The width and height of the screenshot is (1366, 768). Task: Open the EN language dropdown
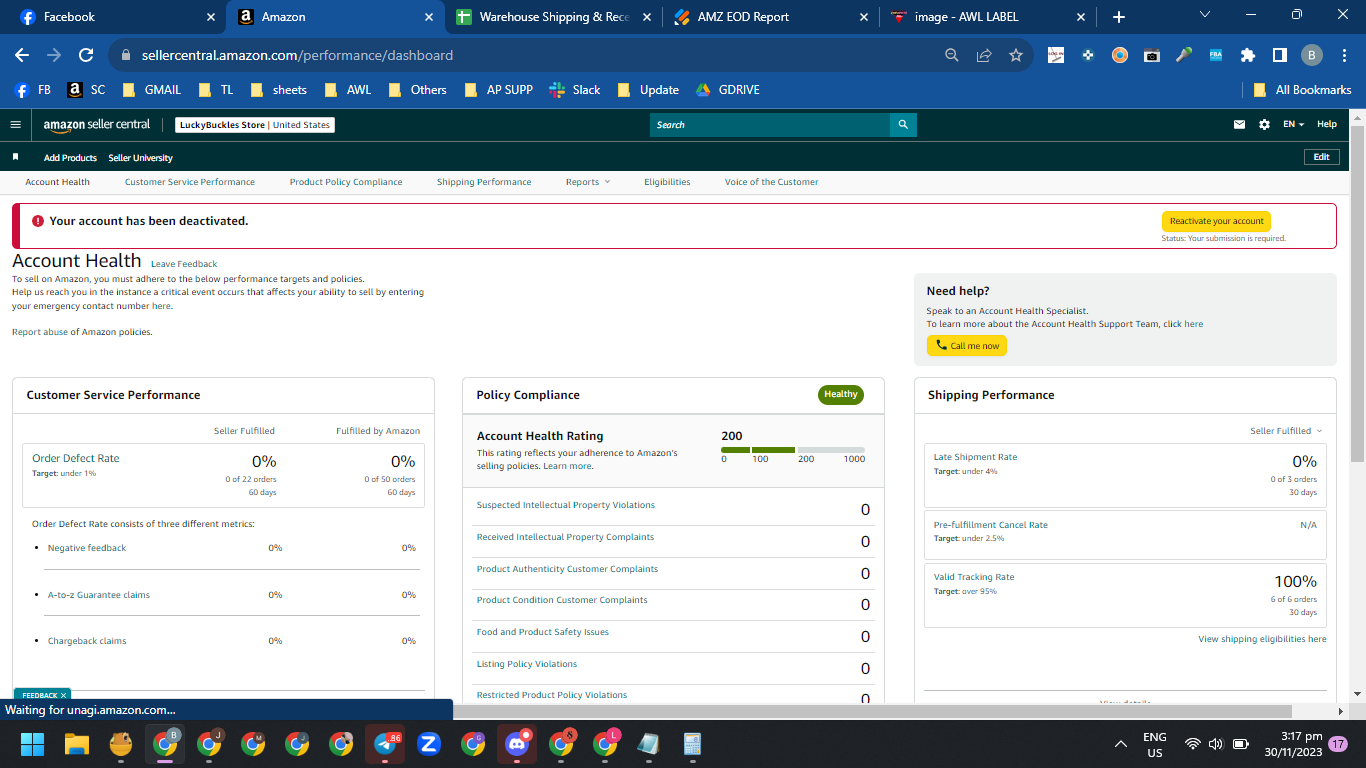pyautogui.click(x=1293, y=125)
